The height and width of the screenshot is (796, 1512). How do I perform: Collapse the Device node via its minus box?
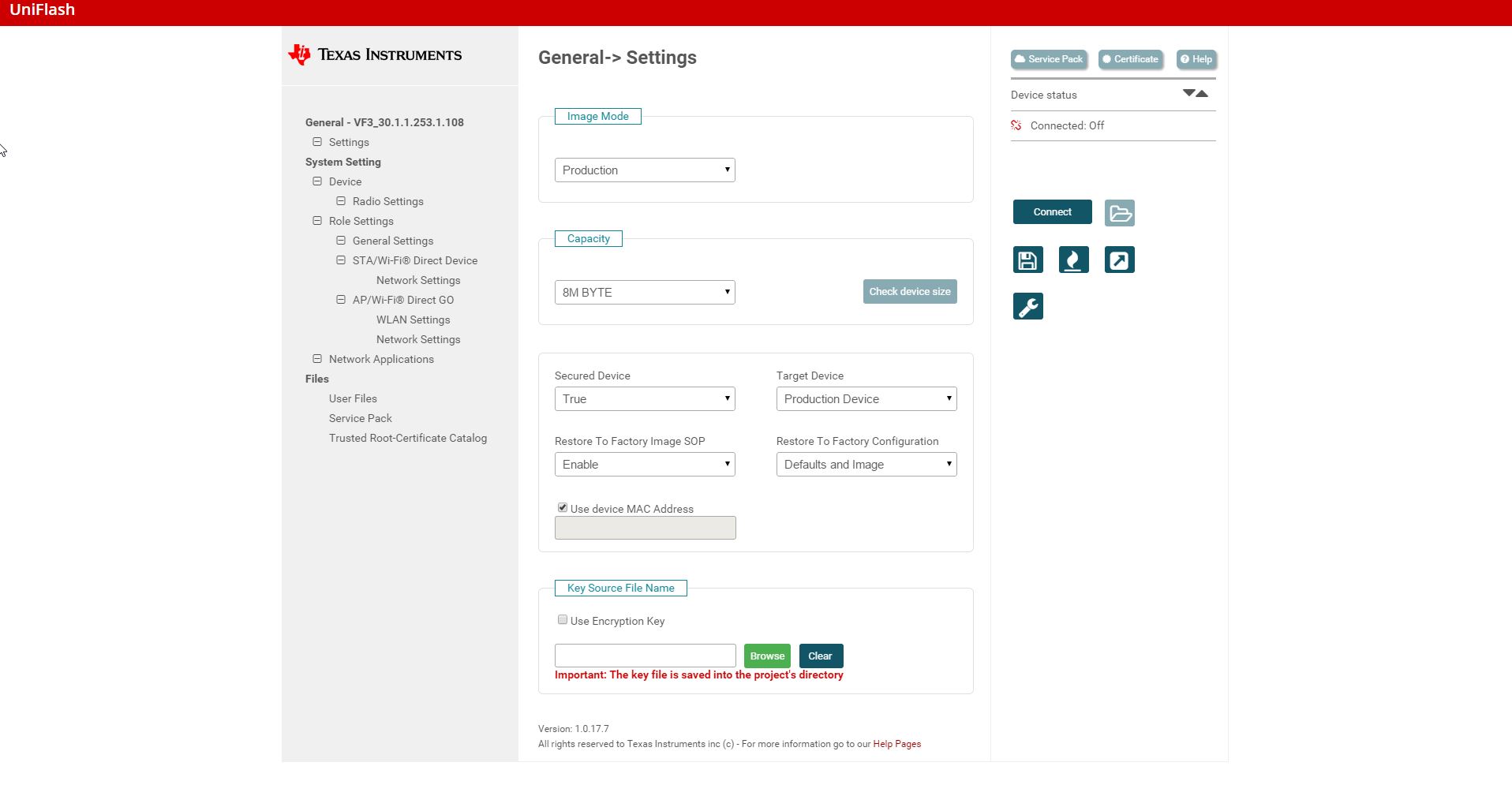[317, 181]
